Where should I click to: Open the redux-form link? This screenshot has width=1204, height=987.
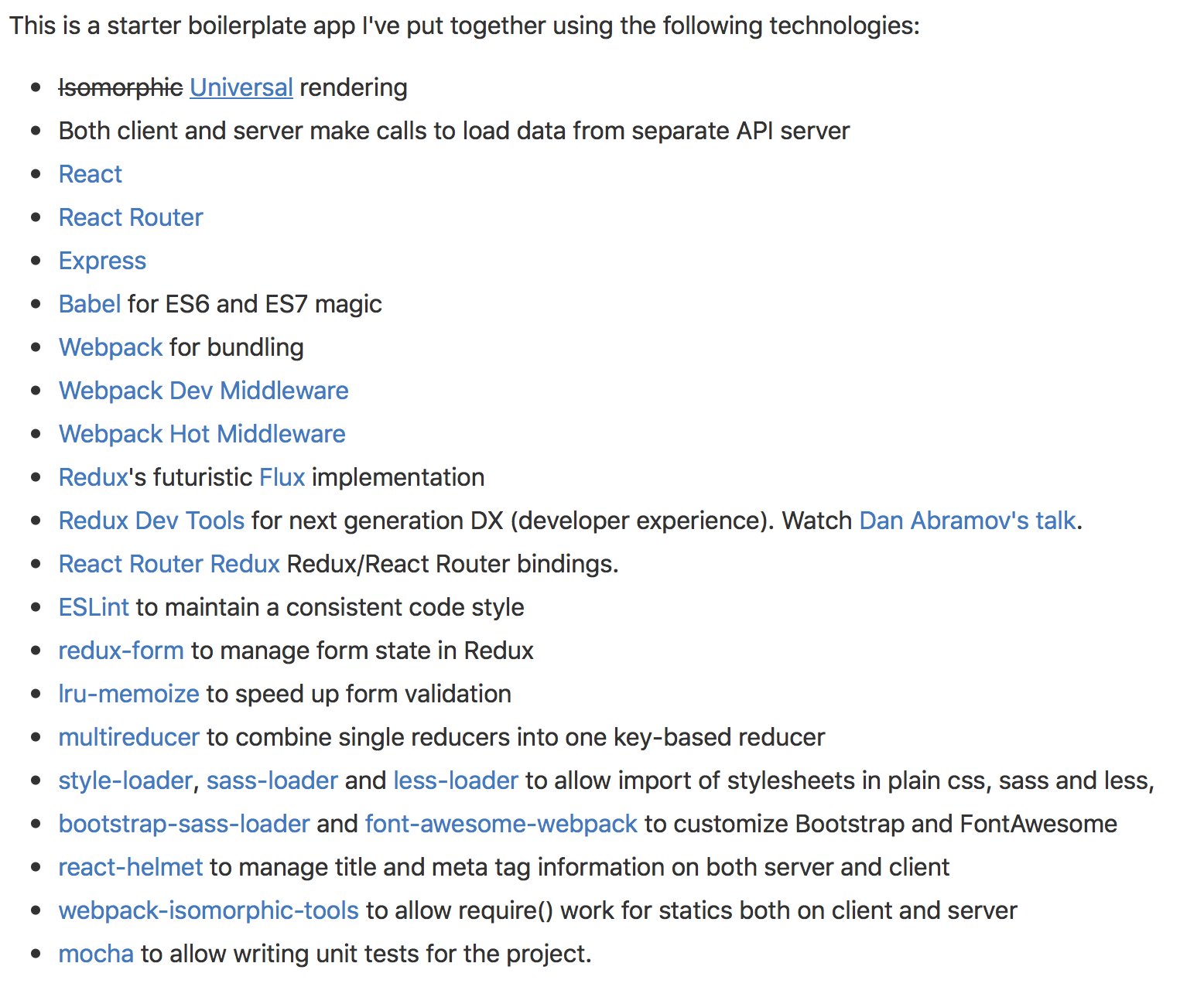point(121,651)
